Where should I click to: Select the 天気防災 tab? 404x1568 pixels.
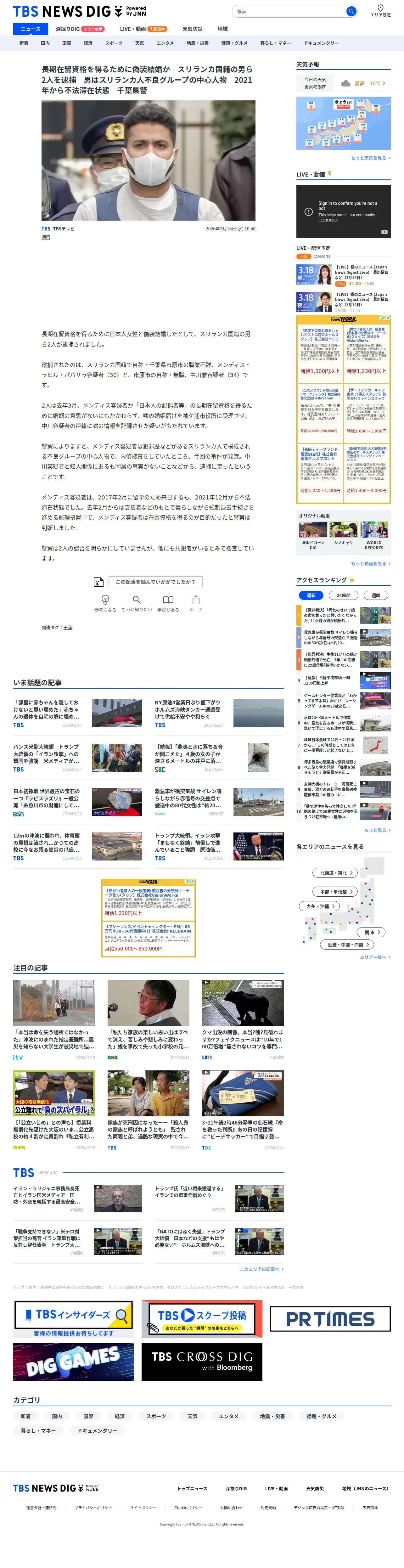[192, 29]
